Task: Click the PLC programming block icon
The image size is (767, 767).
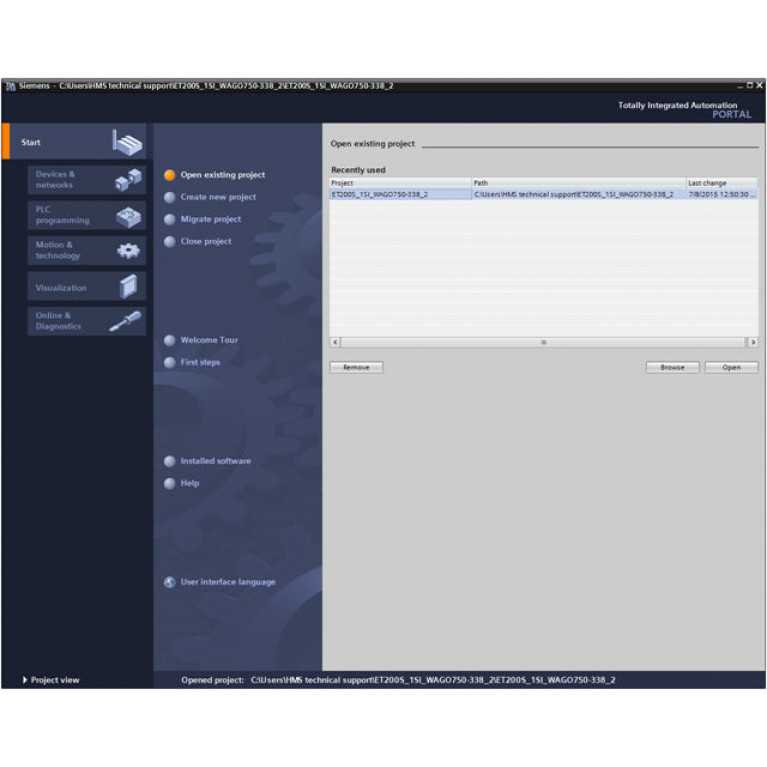Action: point(128,216)
